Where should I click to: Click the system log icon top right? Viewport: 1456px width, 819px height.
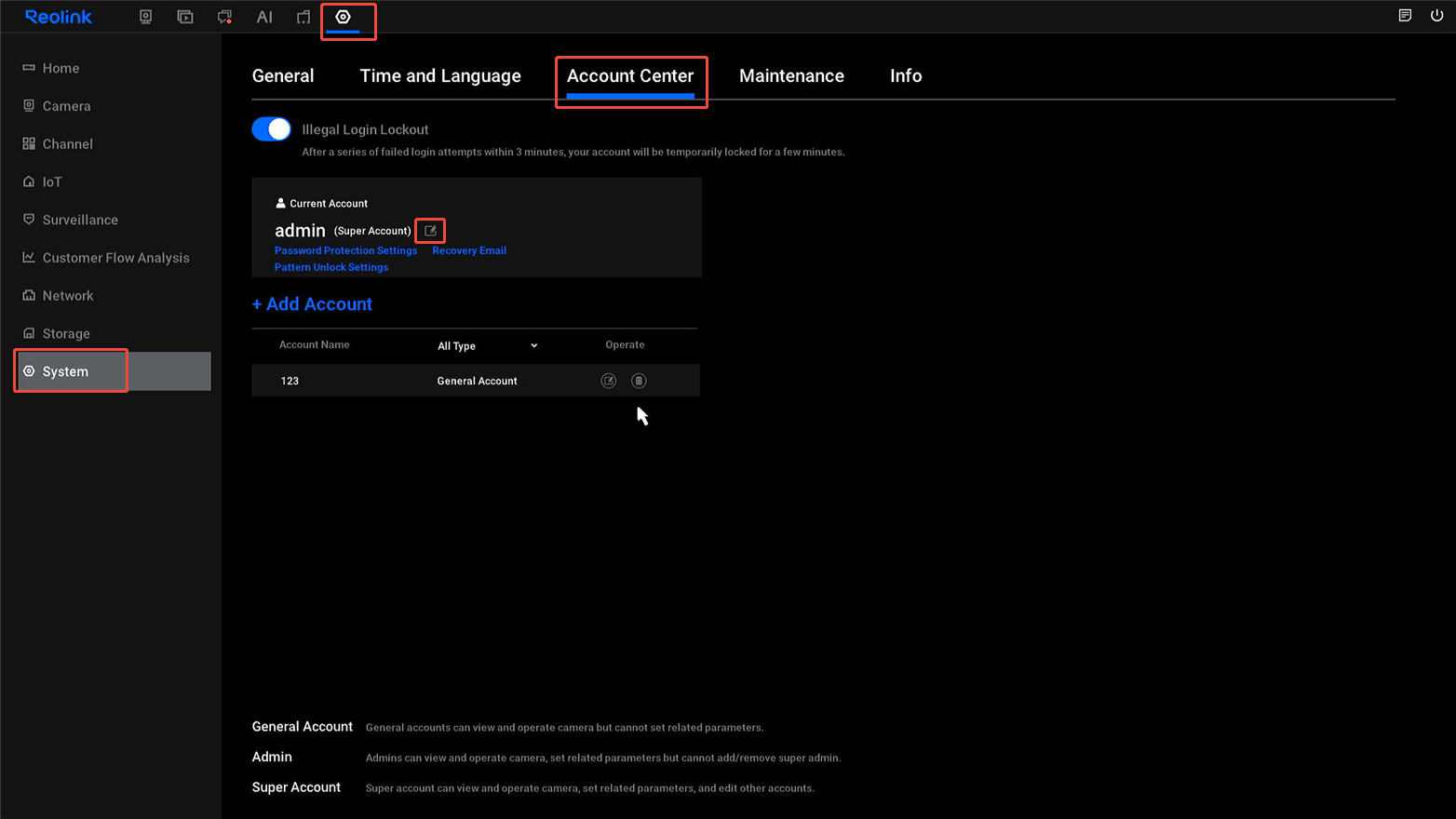(x=1405, y=15)
